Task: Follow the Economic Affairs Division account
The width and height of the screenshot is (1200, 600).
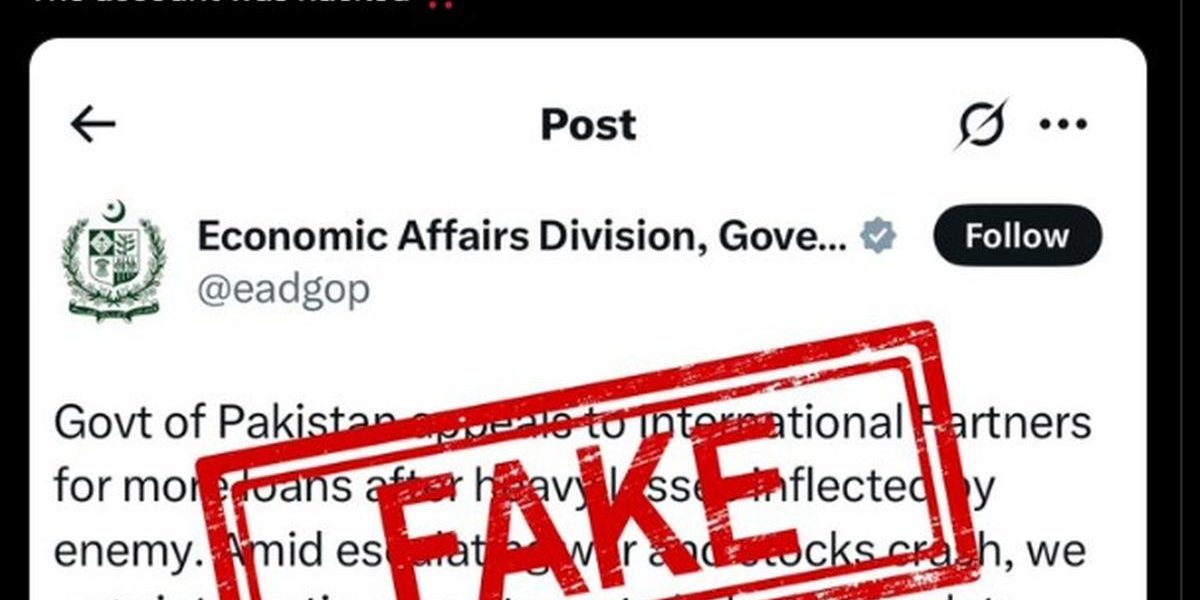Action: tap(1017, 236)
